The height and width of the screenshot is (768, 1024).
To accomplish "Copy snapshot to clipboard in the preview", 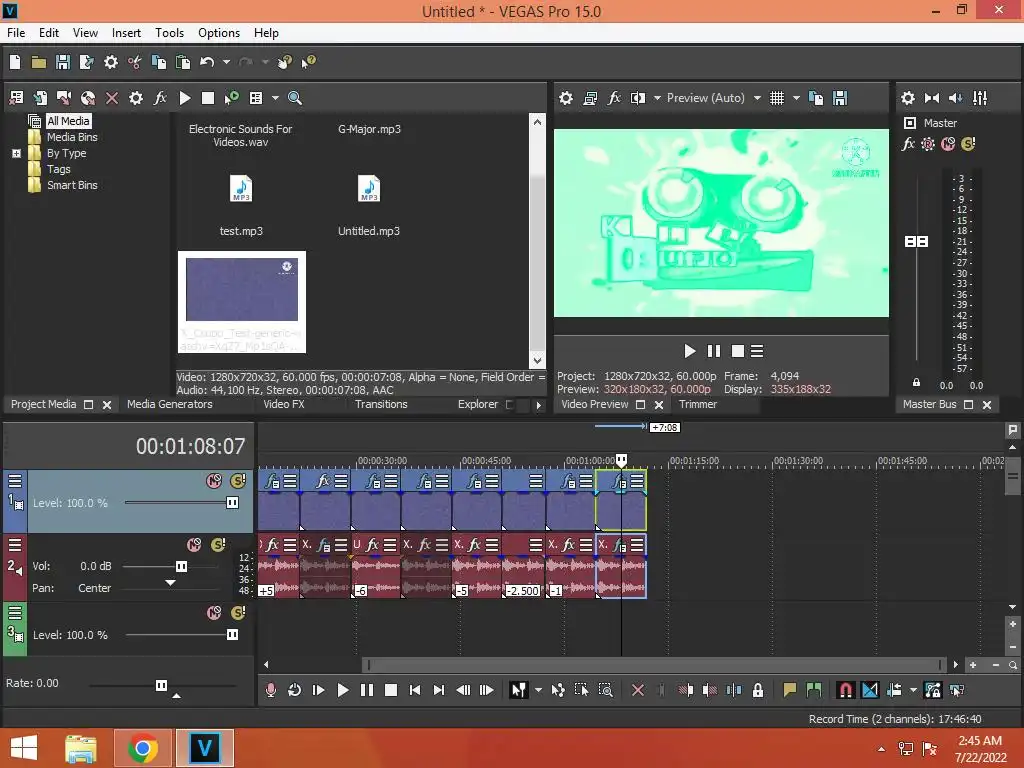I will 816,98.
